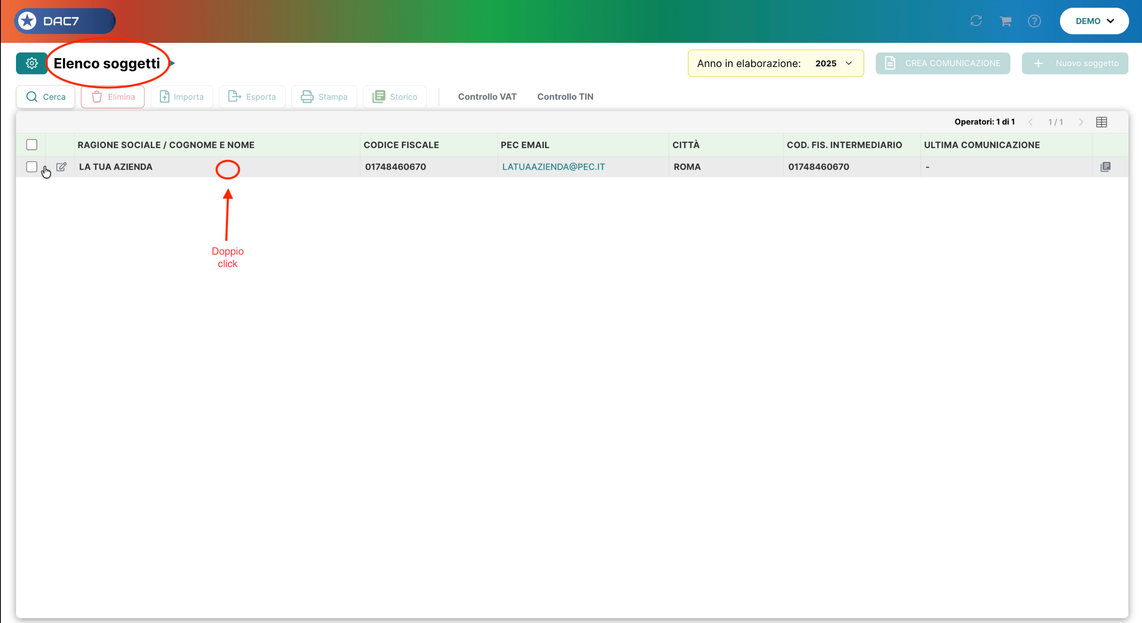This screenshot has width=1142, height=623.
Task: Click the Cerca search button
Action: [x=46, y=97]
